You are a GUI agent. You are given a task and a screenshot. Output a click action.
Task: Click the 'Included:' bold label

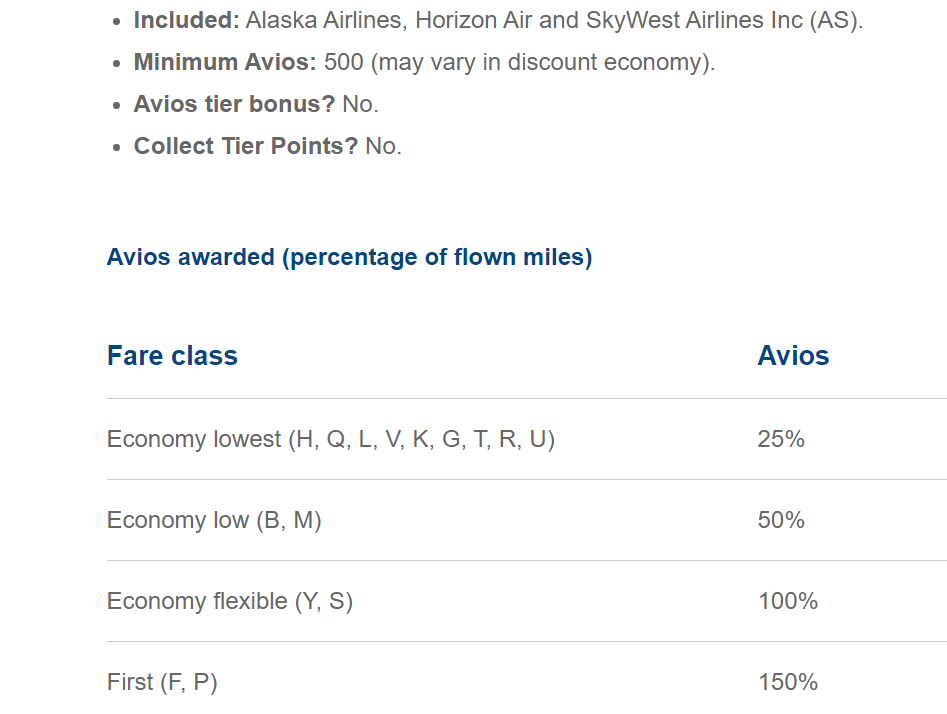(187, 21)
